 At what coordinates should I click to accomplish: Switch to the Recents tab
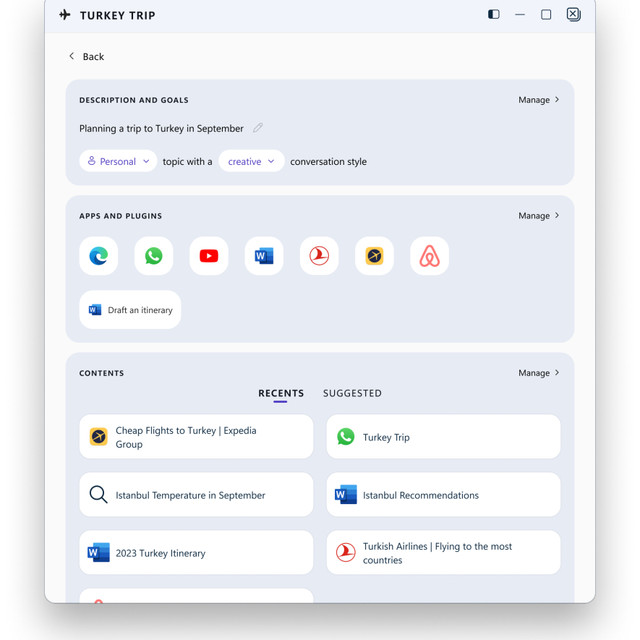(x=281, y=393)
